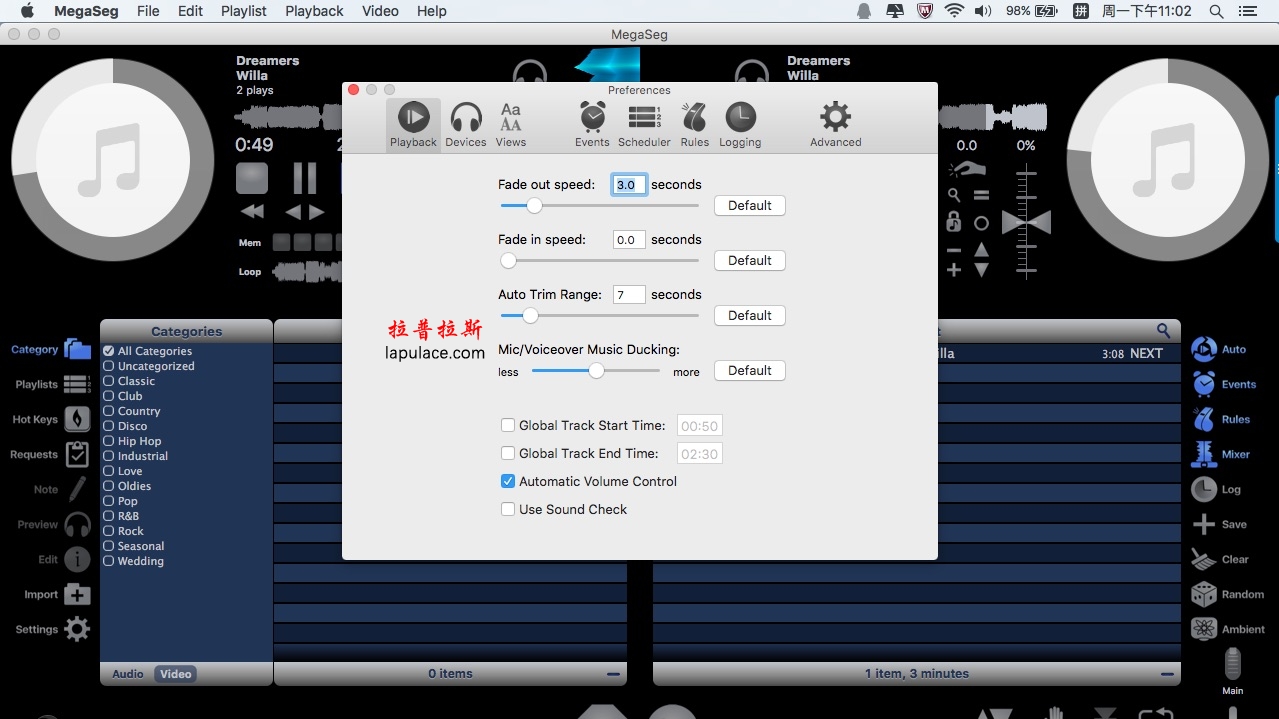Open the Playlist menu
1279x719 pixels.
click(x=244, y=11)
